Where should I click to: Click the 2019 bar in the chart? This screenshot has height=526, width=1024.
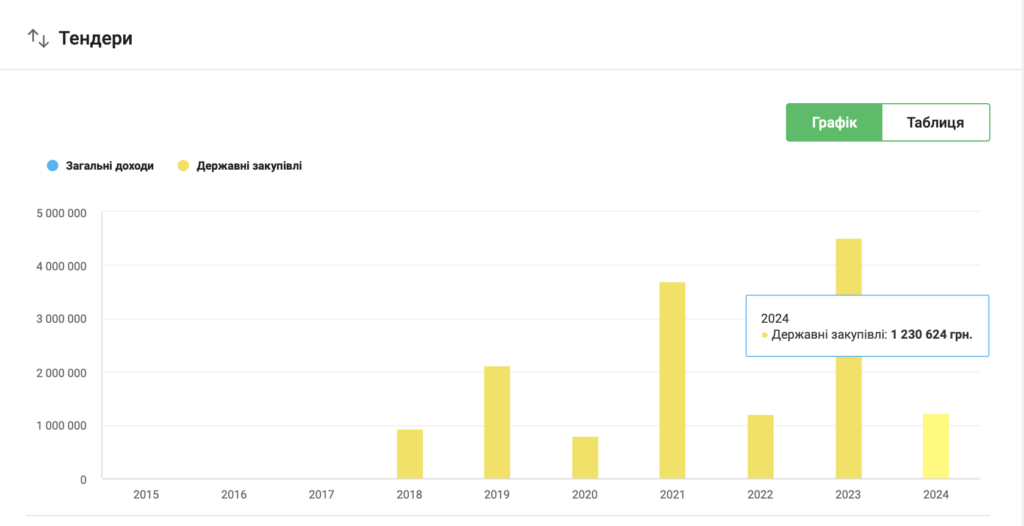click(497, 423)
